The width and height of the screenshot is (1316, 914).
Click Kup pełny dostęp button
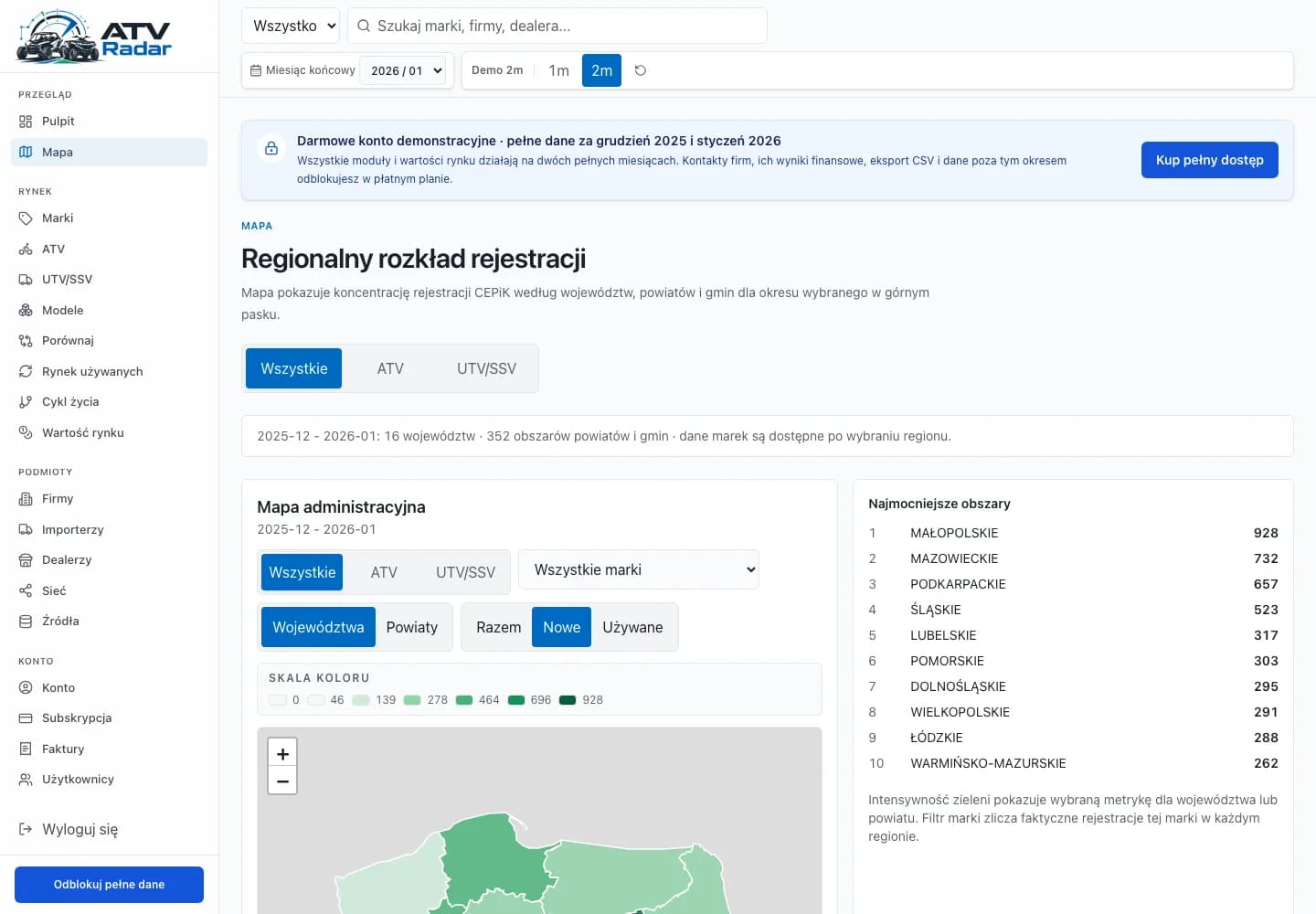[1209, 160]
